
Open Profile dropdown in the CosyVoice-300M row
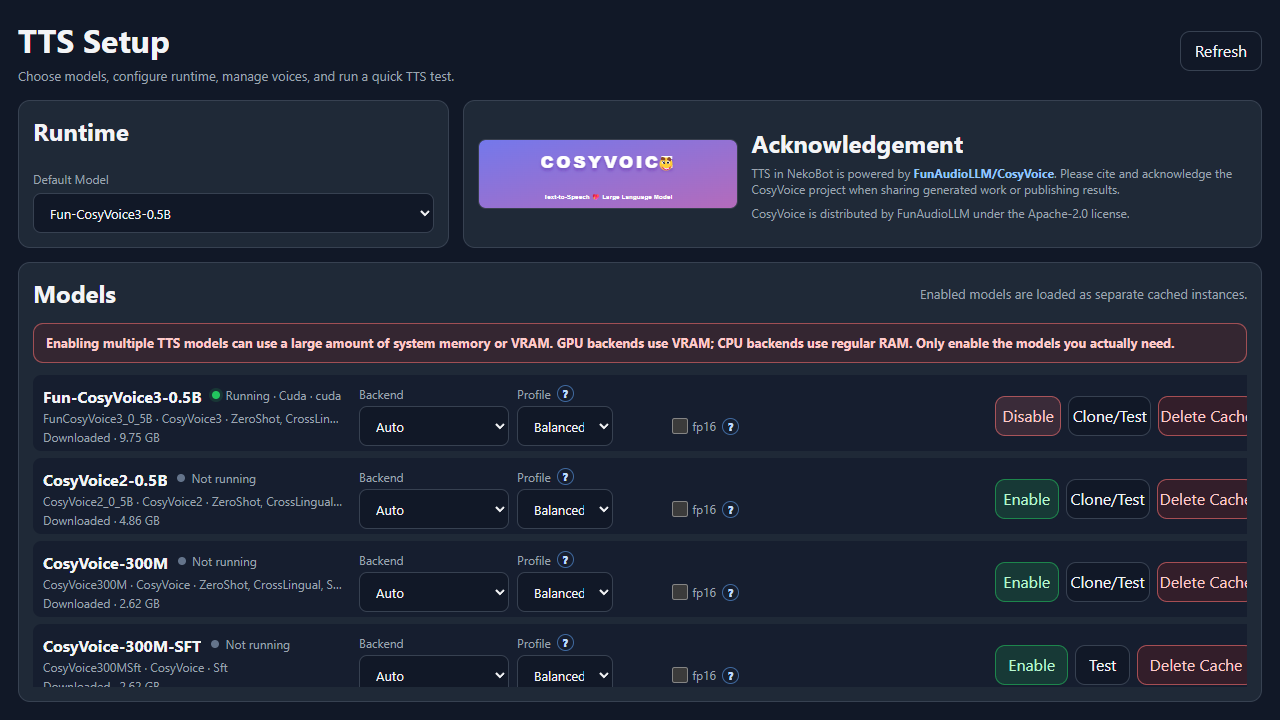pyautogui.click(x=565, y=592)
